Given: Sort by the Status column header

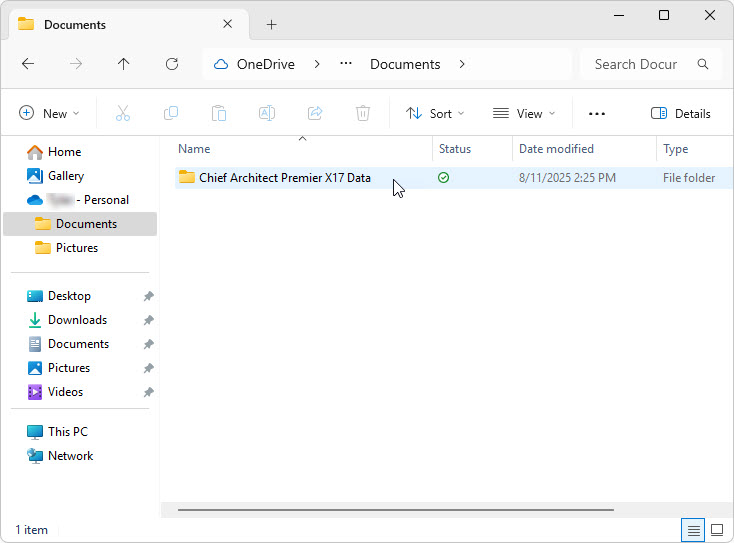Looking at the screenshot, I should coord(472,149).
